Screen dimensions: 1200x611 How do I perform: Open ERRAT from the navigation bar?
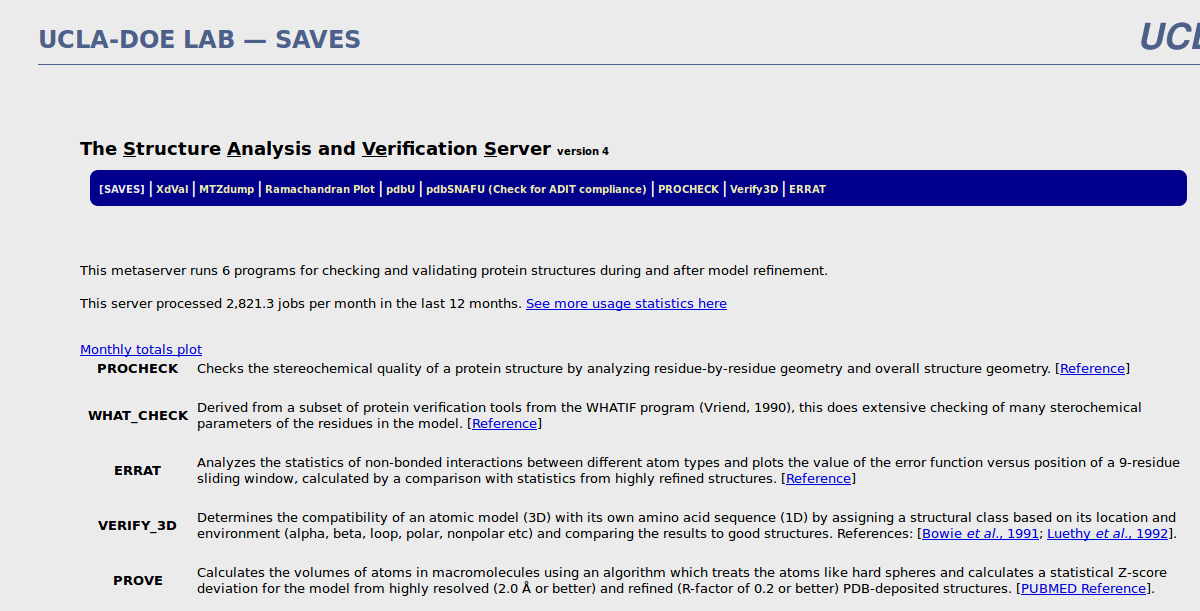coord(808,189)
